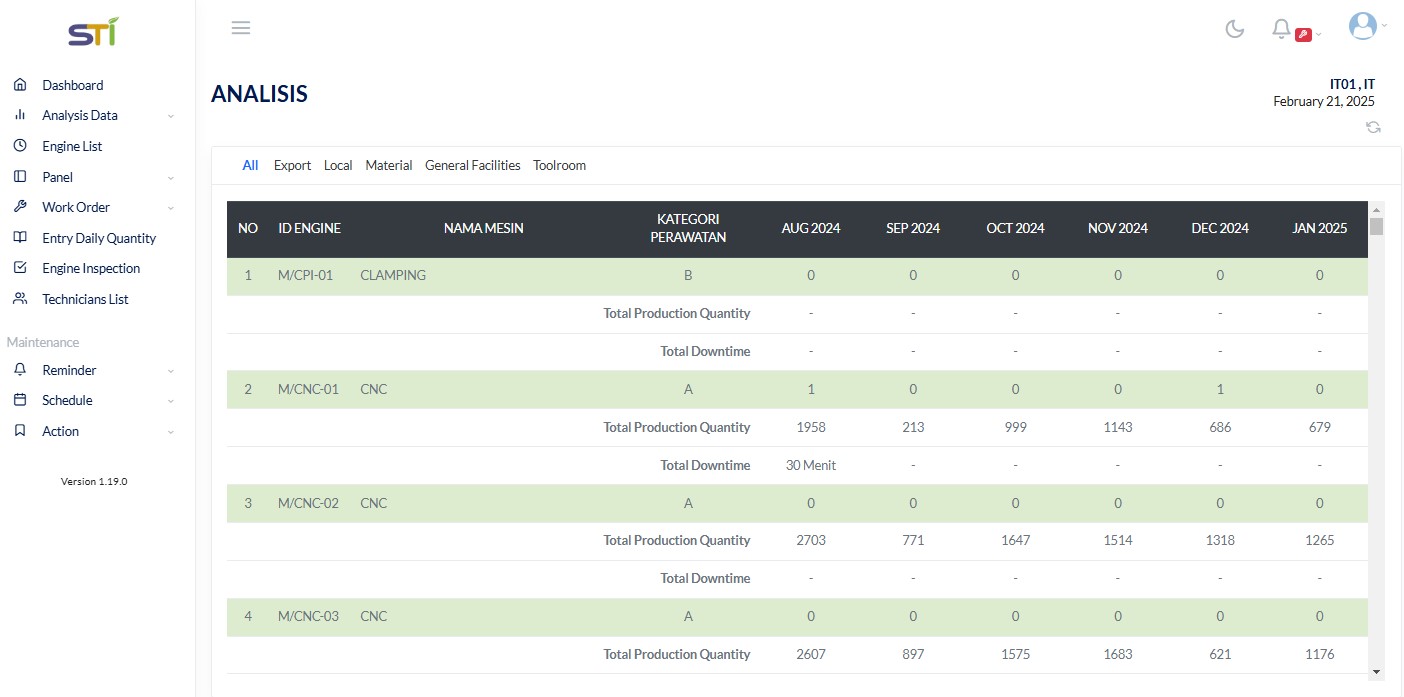Switch to the Export tab
This screenshot has width=1404, height=697.
tap(292, 165)
